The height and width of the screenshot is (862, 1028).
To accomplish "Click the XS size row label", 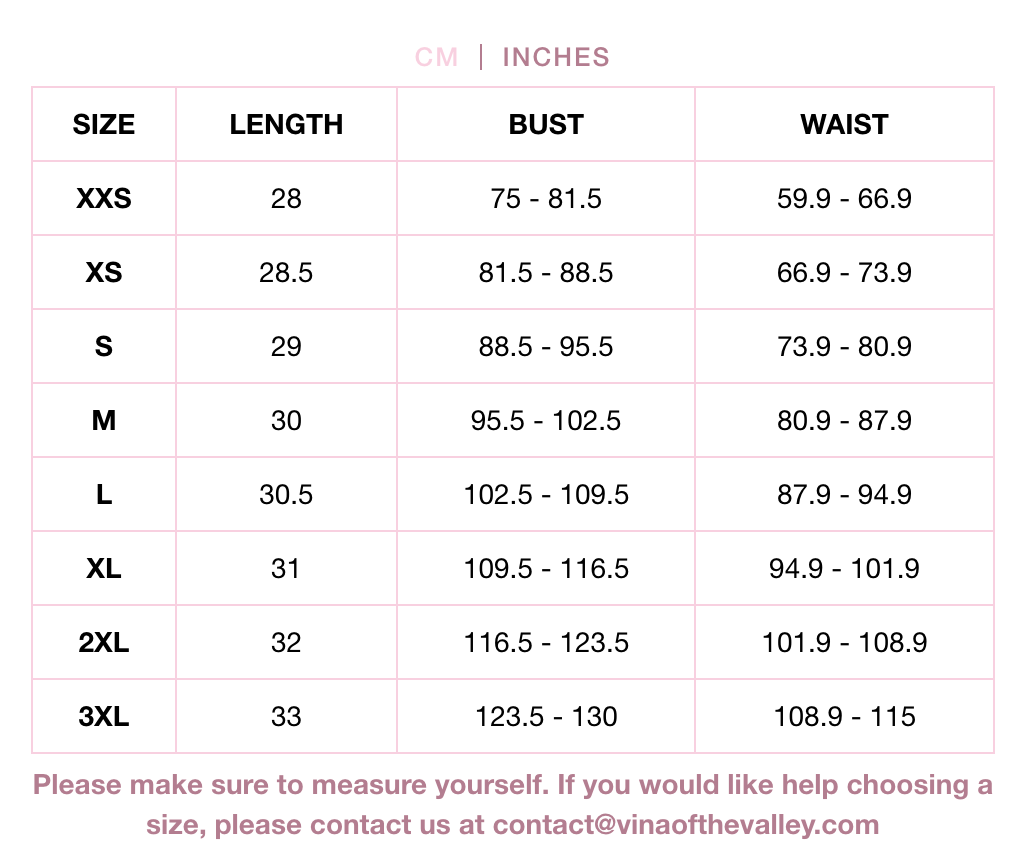I will (104, 273).
